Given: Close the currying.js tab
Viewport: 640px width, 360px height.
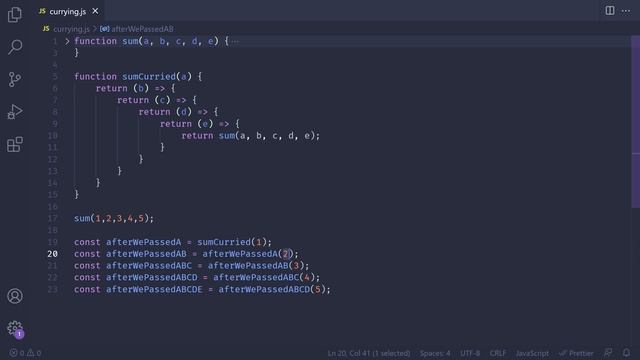Looking at the screenshot, I should pos(95,11).
